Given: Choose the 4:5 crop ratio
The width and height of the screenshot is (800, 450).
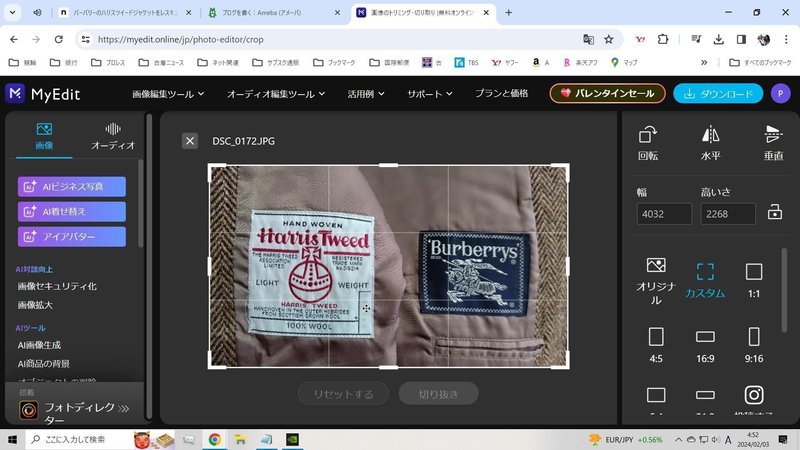Looking at the screenshot, I should click(x=656, y=345).
